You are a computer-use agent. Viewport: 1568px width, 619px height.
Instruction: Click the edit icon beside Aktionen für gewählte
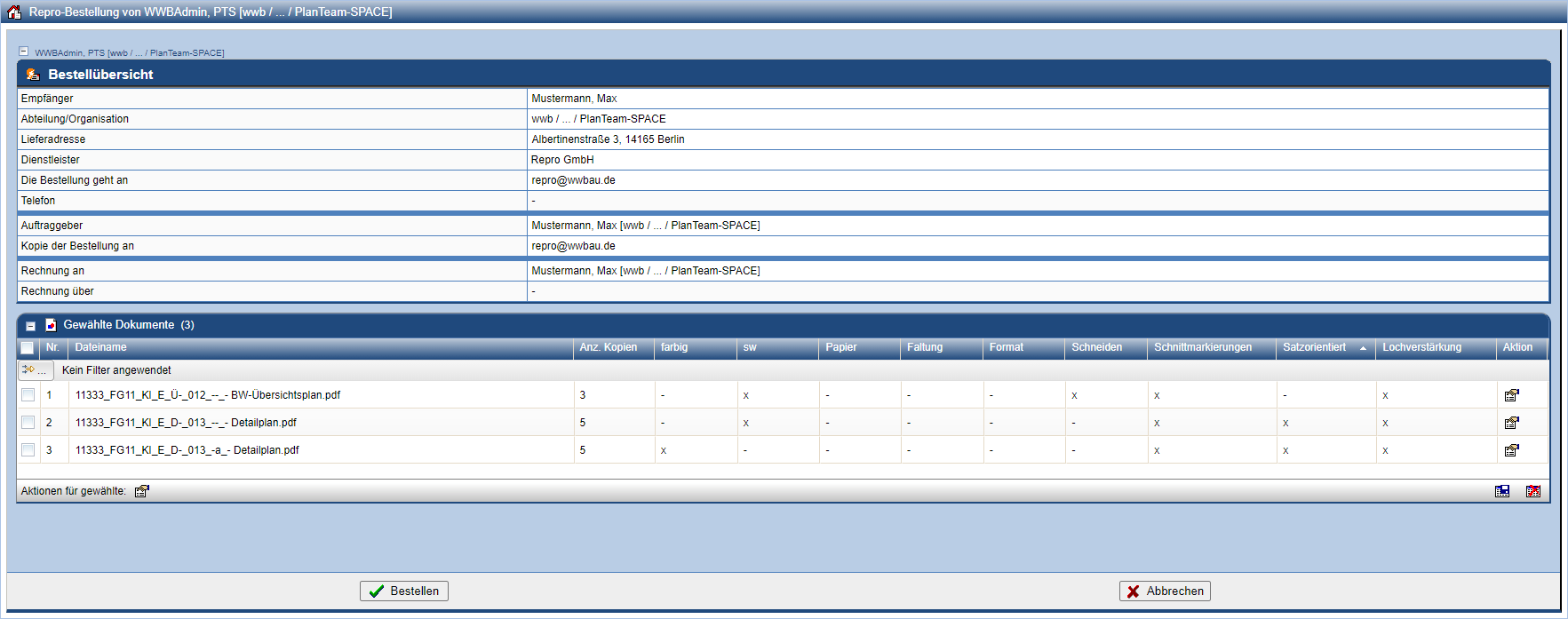coord(141,491)
